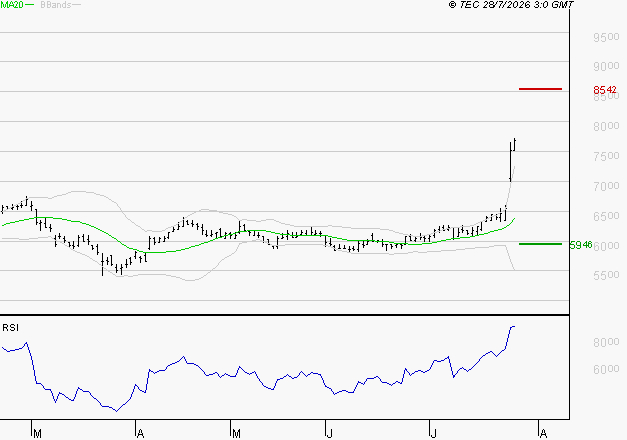The image size is (627, 440).
Task: Click the first M month marker
Action: [x=37, y=434]
